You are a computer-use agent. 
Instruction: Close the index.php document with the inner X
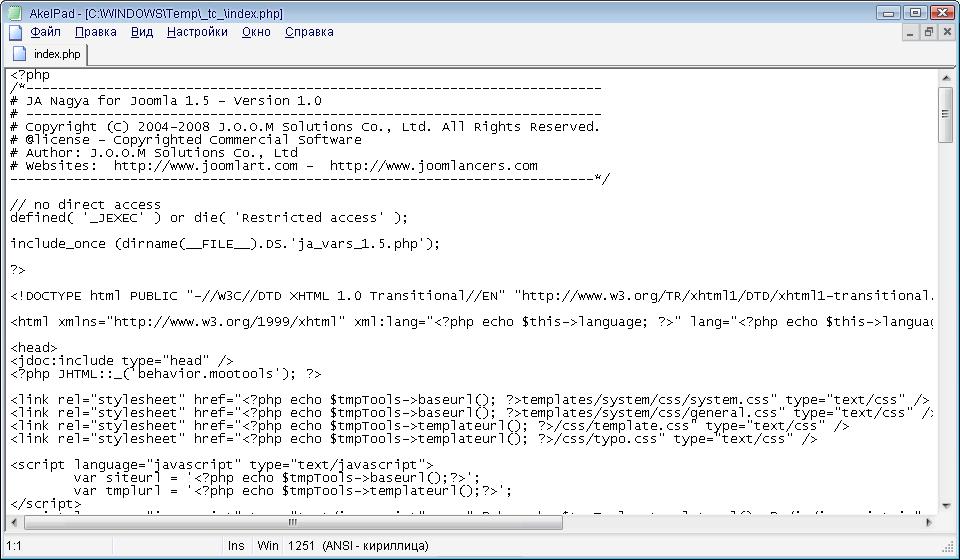(946, 32)
